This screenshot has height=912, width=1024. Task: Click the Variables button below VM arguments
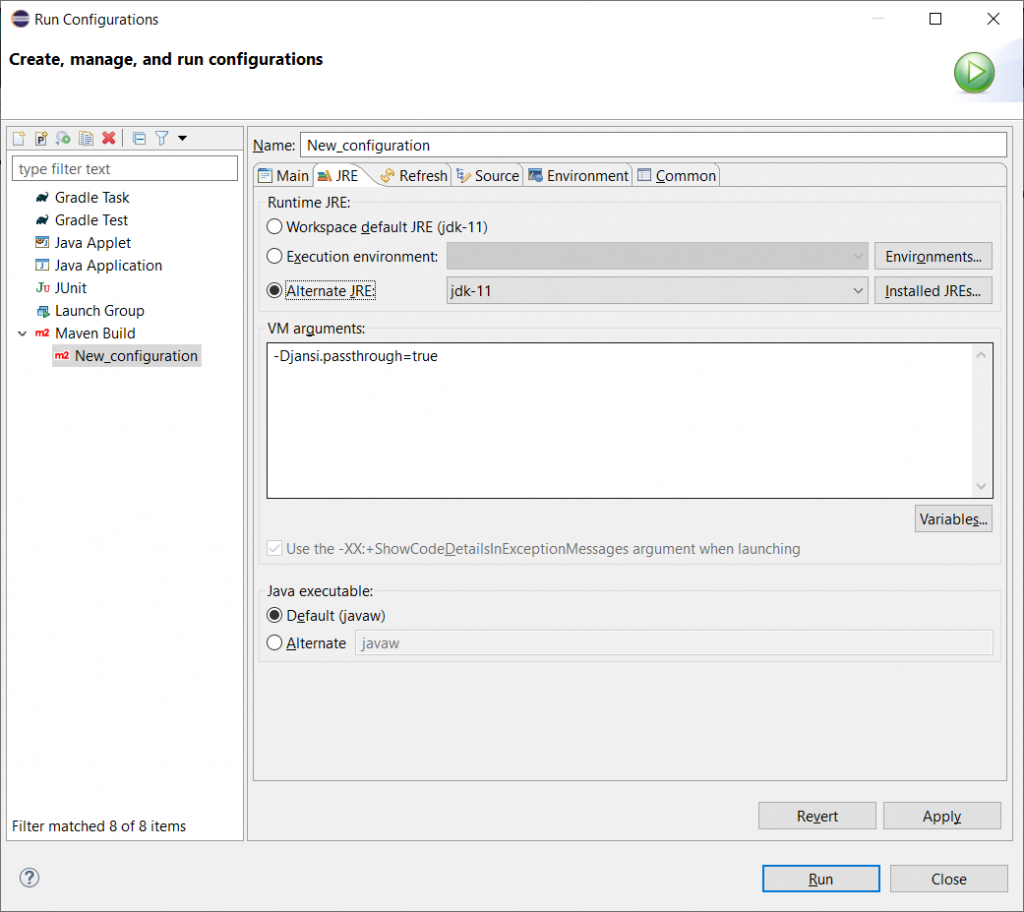pyautogui.click(x=952, y=518)
